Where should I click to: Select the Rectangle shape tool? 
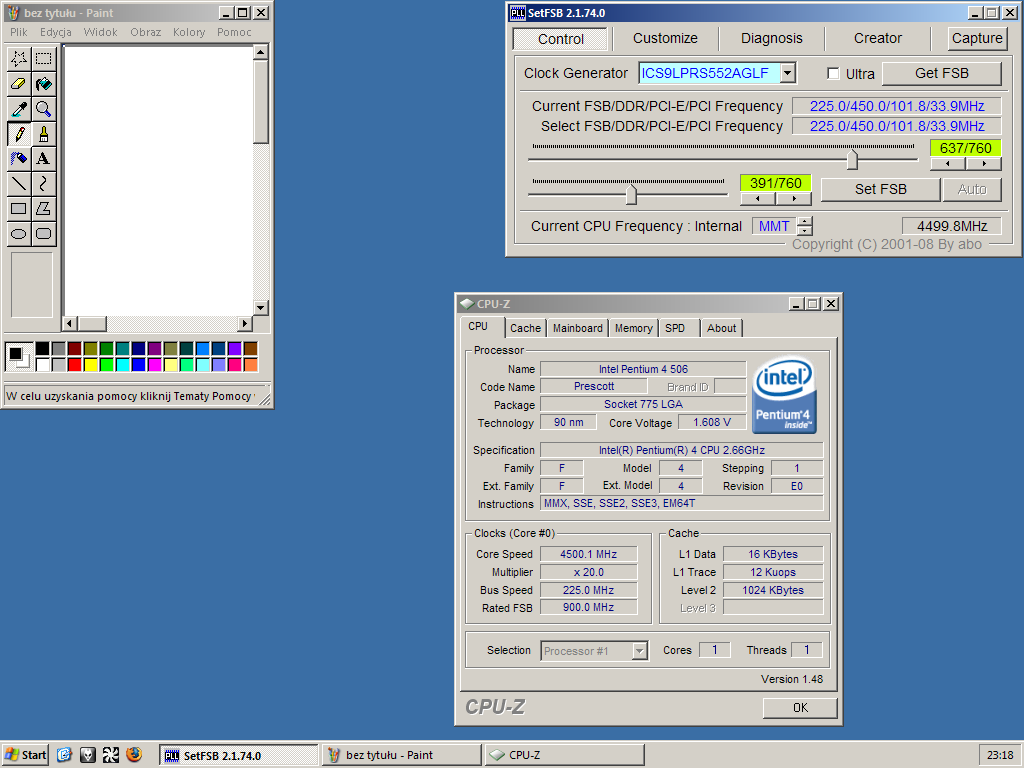(19, 209)
